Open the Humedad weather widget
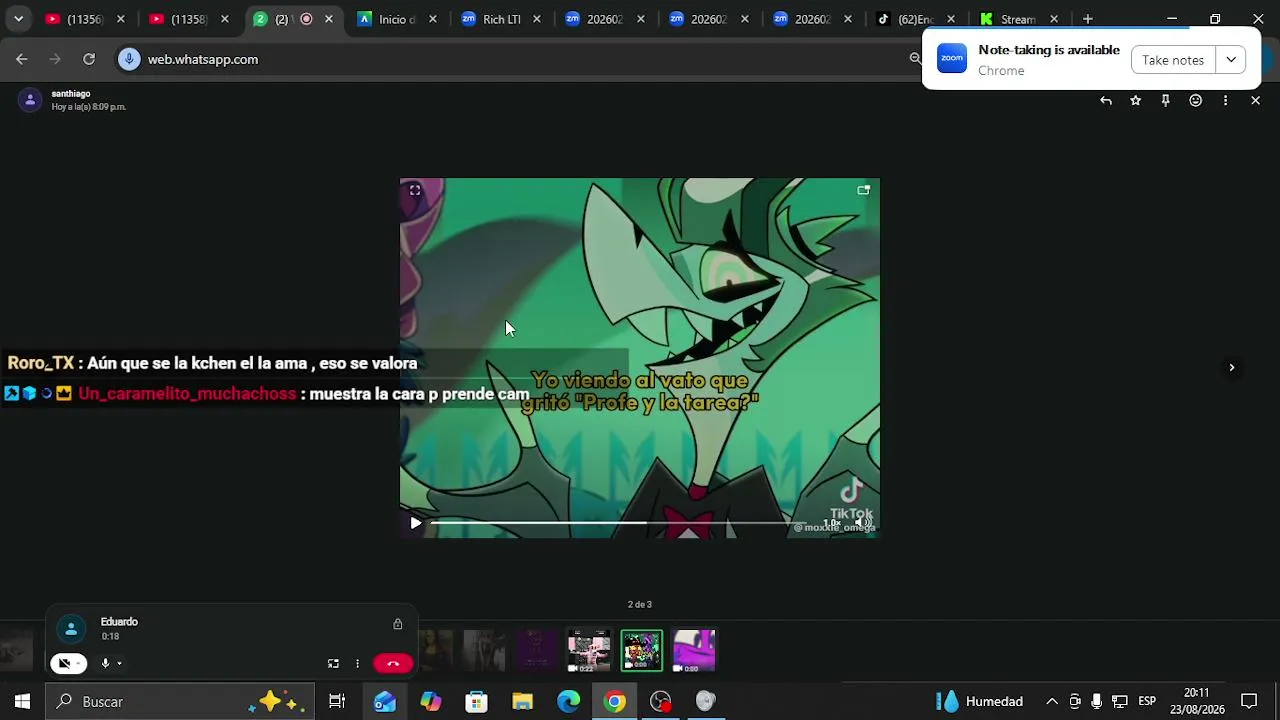Image resolution: width=1280 pixels, height=720 pixels. click(x=980, y=702)
